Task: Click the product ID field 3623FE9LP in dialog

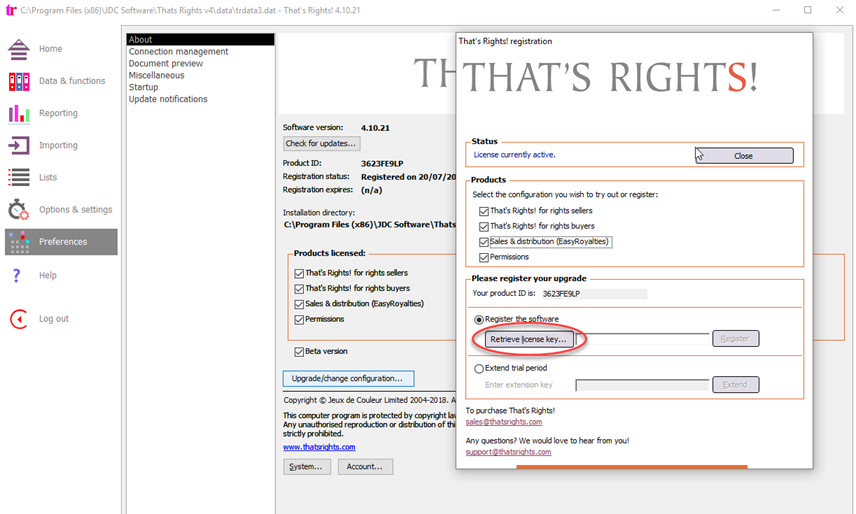Action: pyautogui.click(x=594, y=294)
